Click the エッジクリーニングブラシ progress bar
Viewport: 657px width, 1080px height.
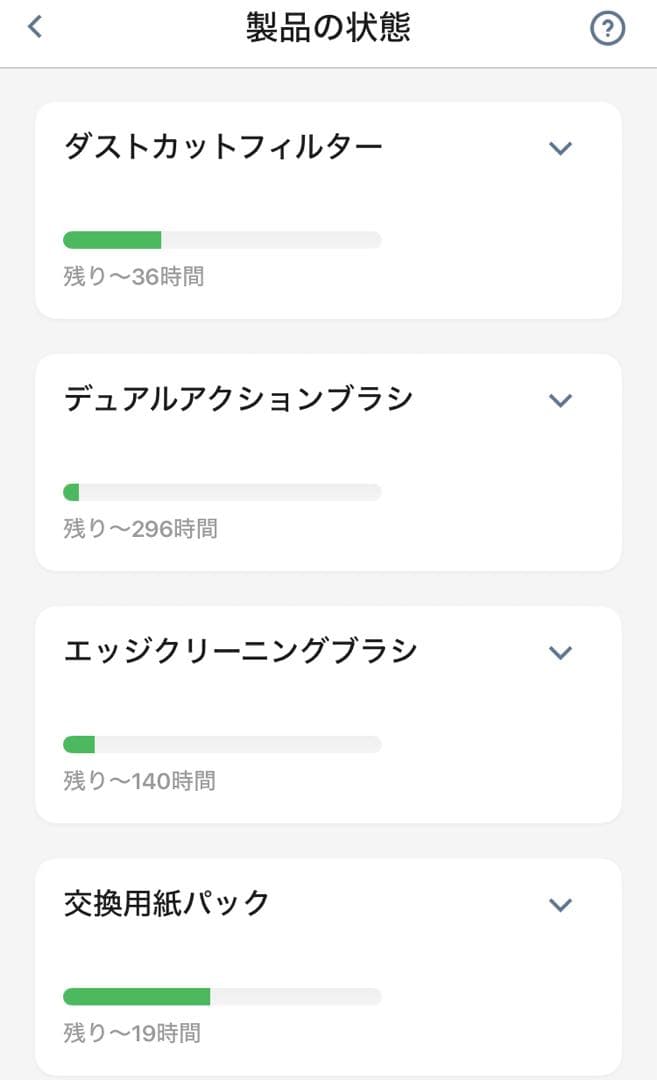click(x=221, y=744)
